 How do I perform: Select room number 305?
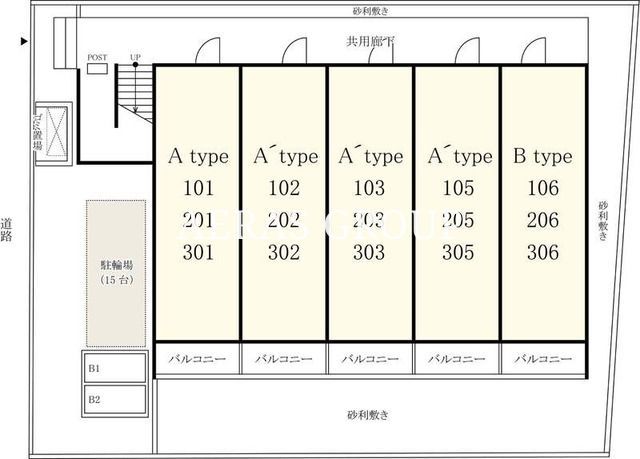458,252
